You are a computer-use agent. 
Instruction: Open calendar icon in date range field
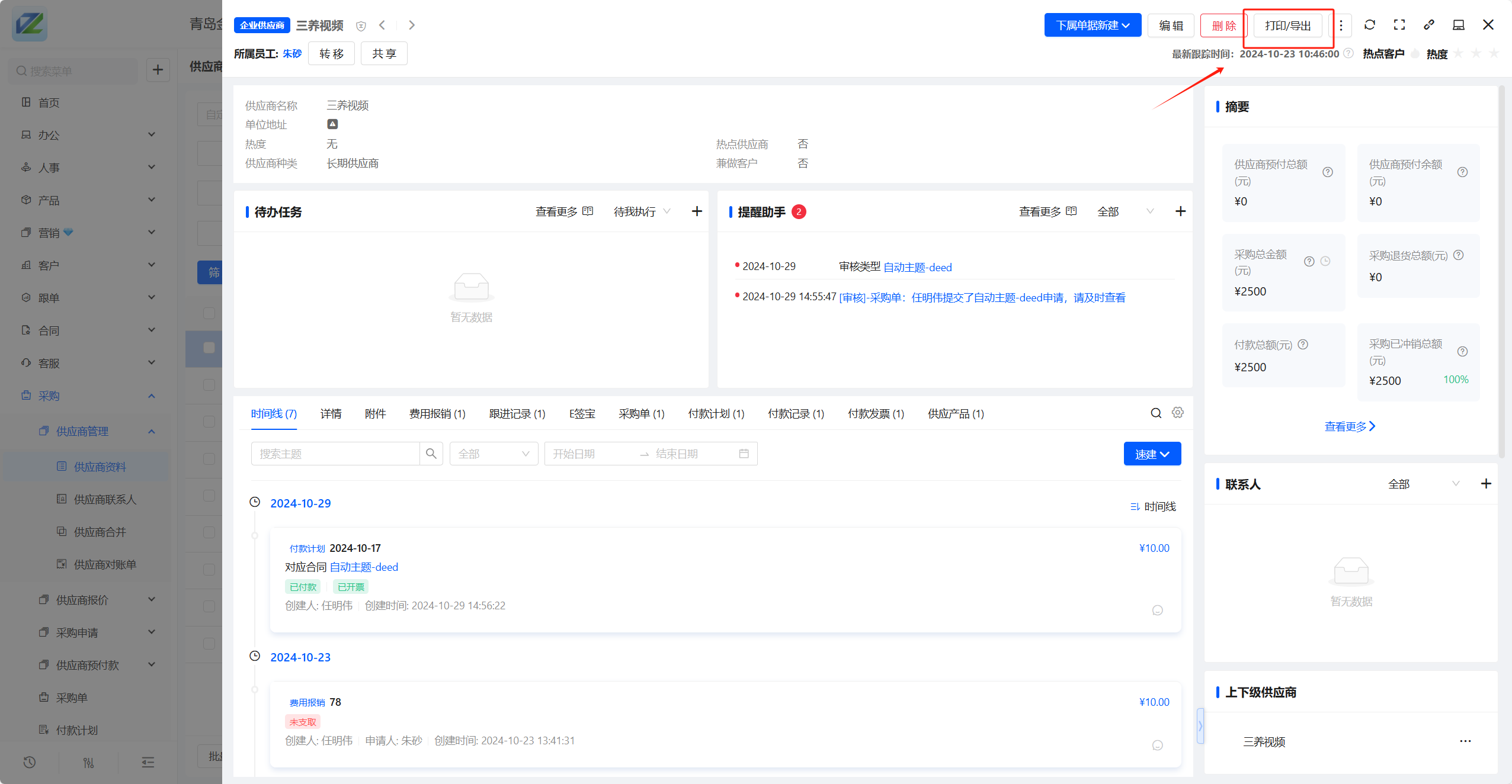pos(744,454)
